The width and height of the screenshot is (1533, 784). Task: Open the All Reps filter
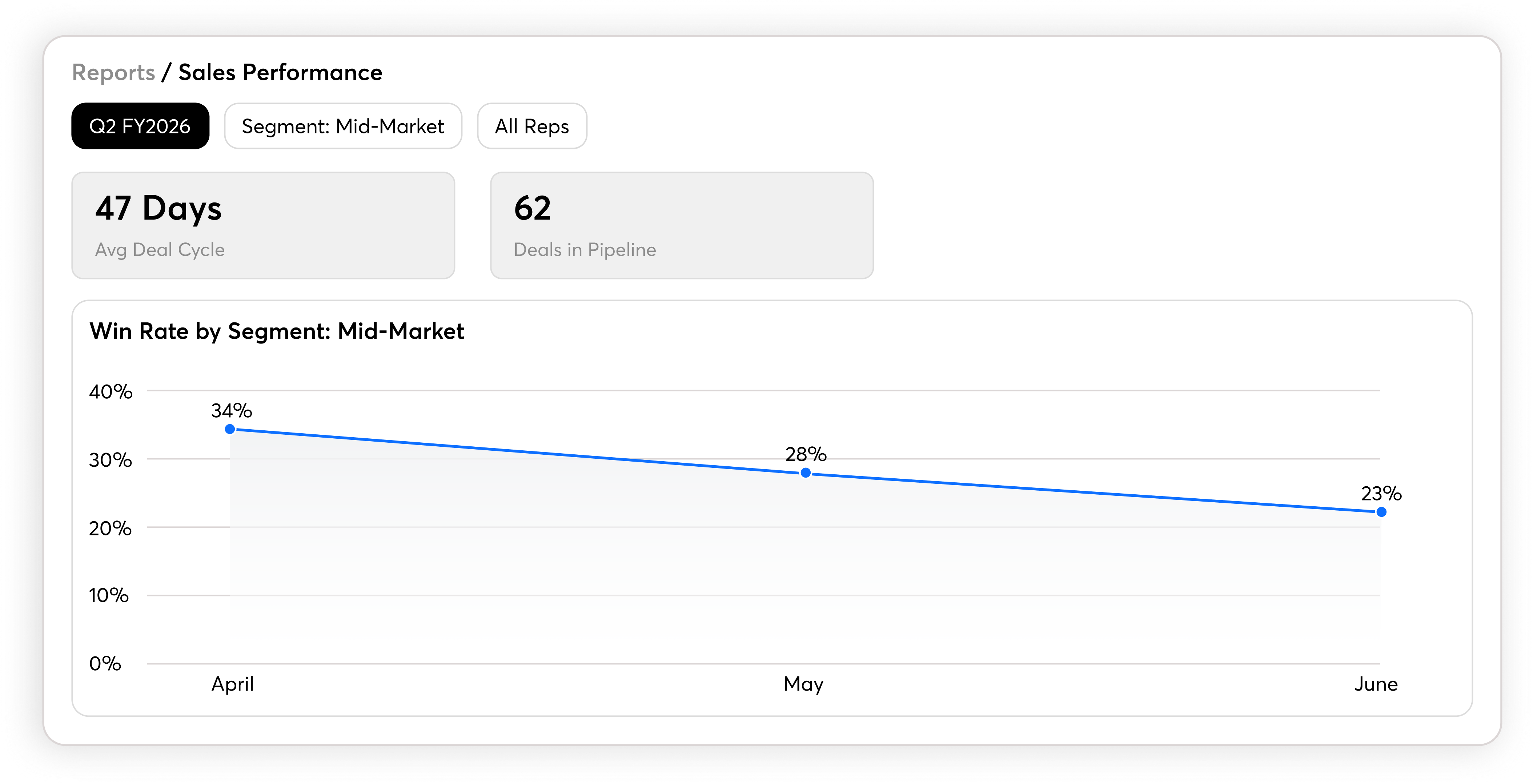(532, 126)
